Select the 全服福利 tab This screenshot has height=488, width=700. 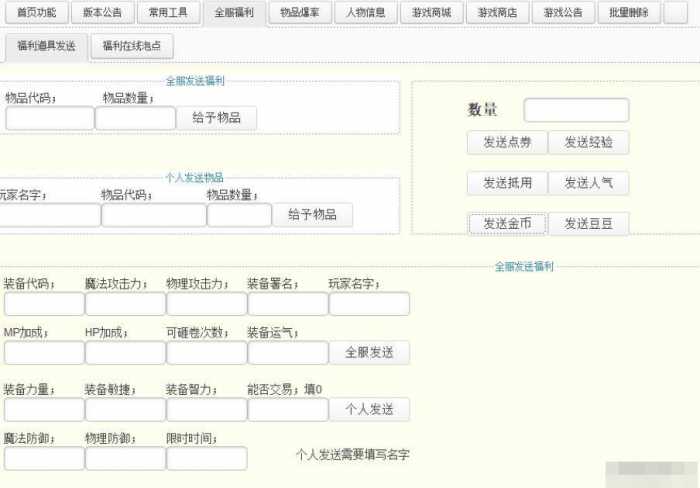tap(234, 13)
